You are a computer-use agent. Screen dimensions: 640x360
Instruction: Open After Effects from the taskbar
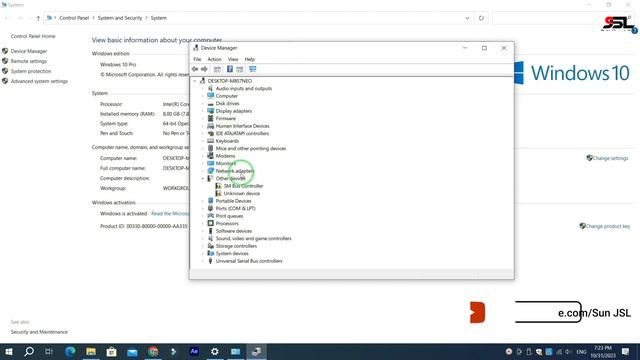(x=194, y=351)
